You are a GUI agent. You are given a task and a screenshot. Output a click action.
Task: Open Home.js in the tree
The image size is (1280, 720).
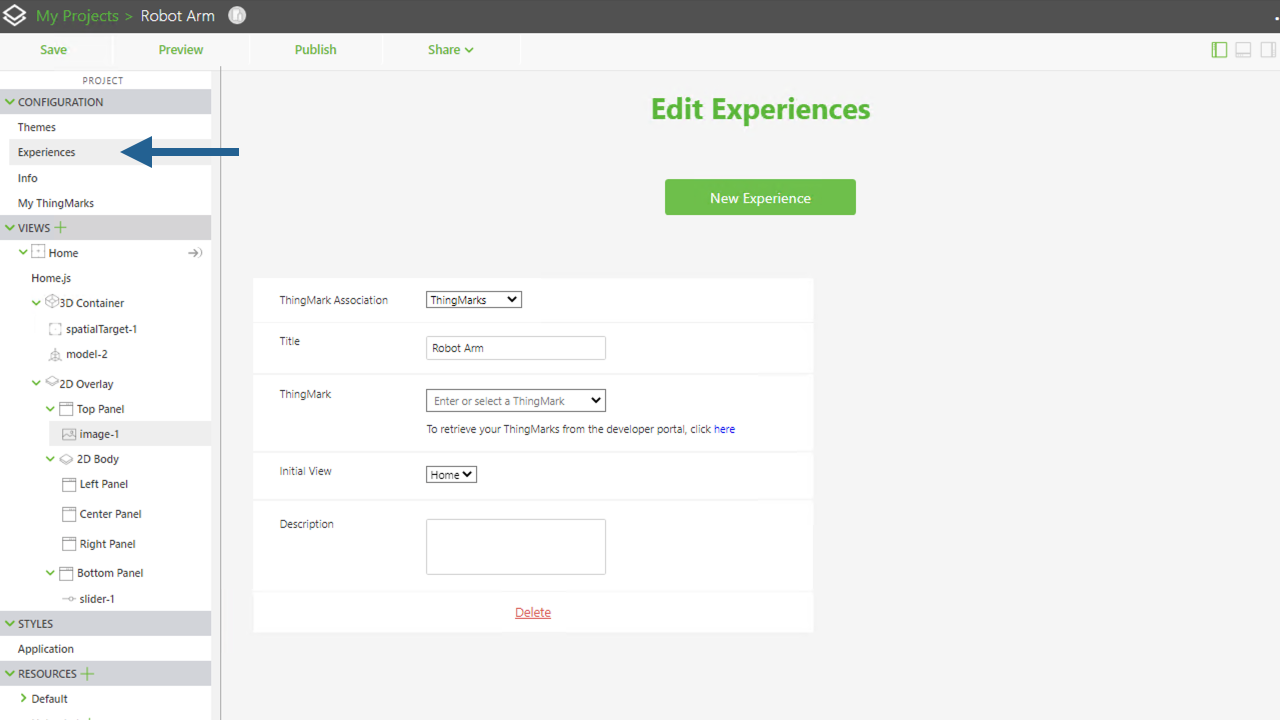pos(51,278)
